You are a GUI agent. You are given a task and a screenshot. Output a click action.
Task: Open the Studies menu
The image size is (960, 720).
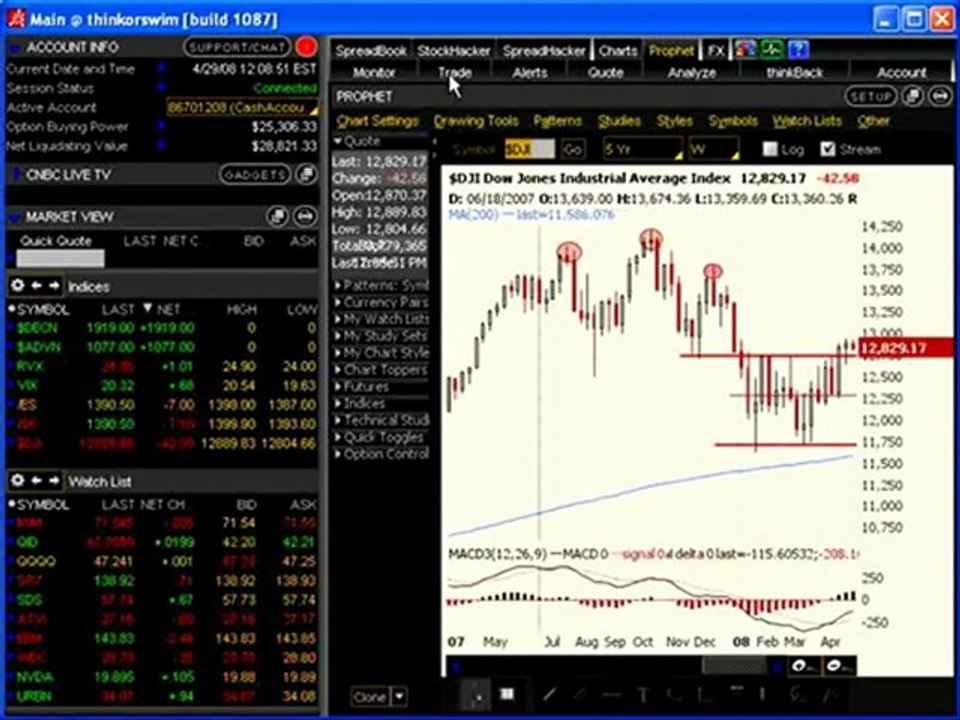pos(619,121)
